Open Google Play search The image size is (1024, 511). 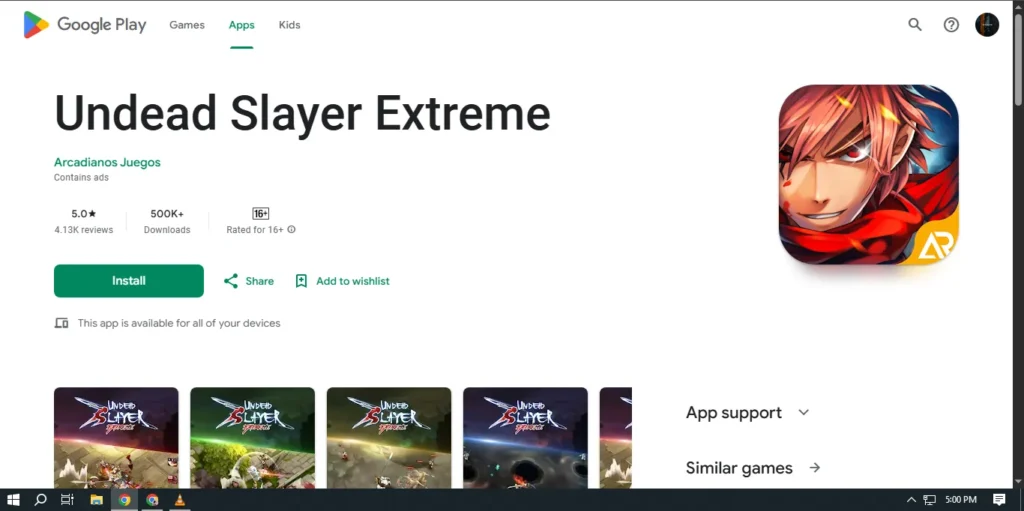915,25
